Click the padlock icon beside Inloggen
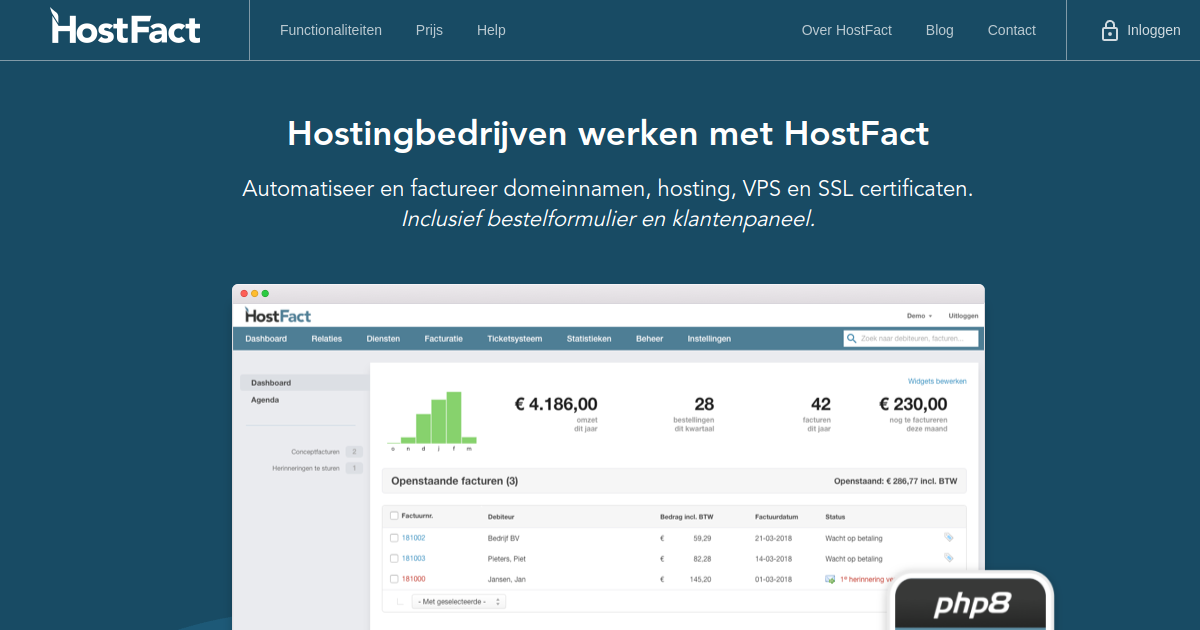Viewport: 1200px width, 630px height. (1109, 30)
